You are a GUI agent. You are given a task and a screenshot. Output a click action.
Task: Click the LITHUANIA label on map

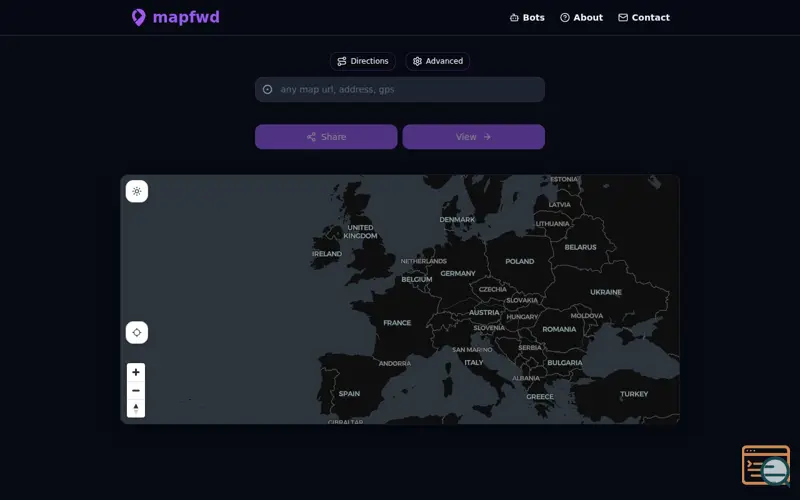click(x=552, y=223)
